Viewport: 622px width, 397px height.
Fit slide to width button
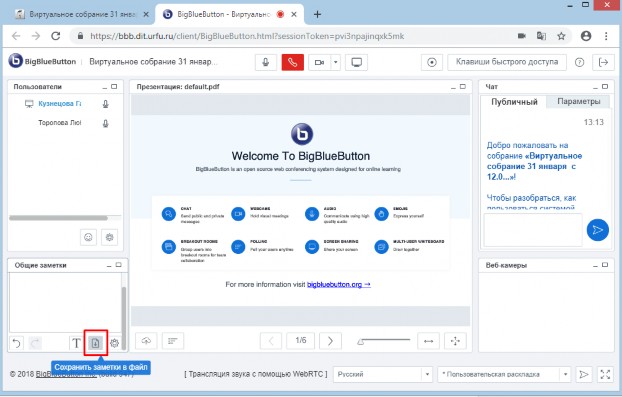coord(428,341)
